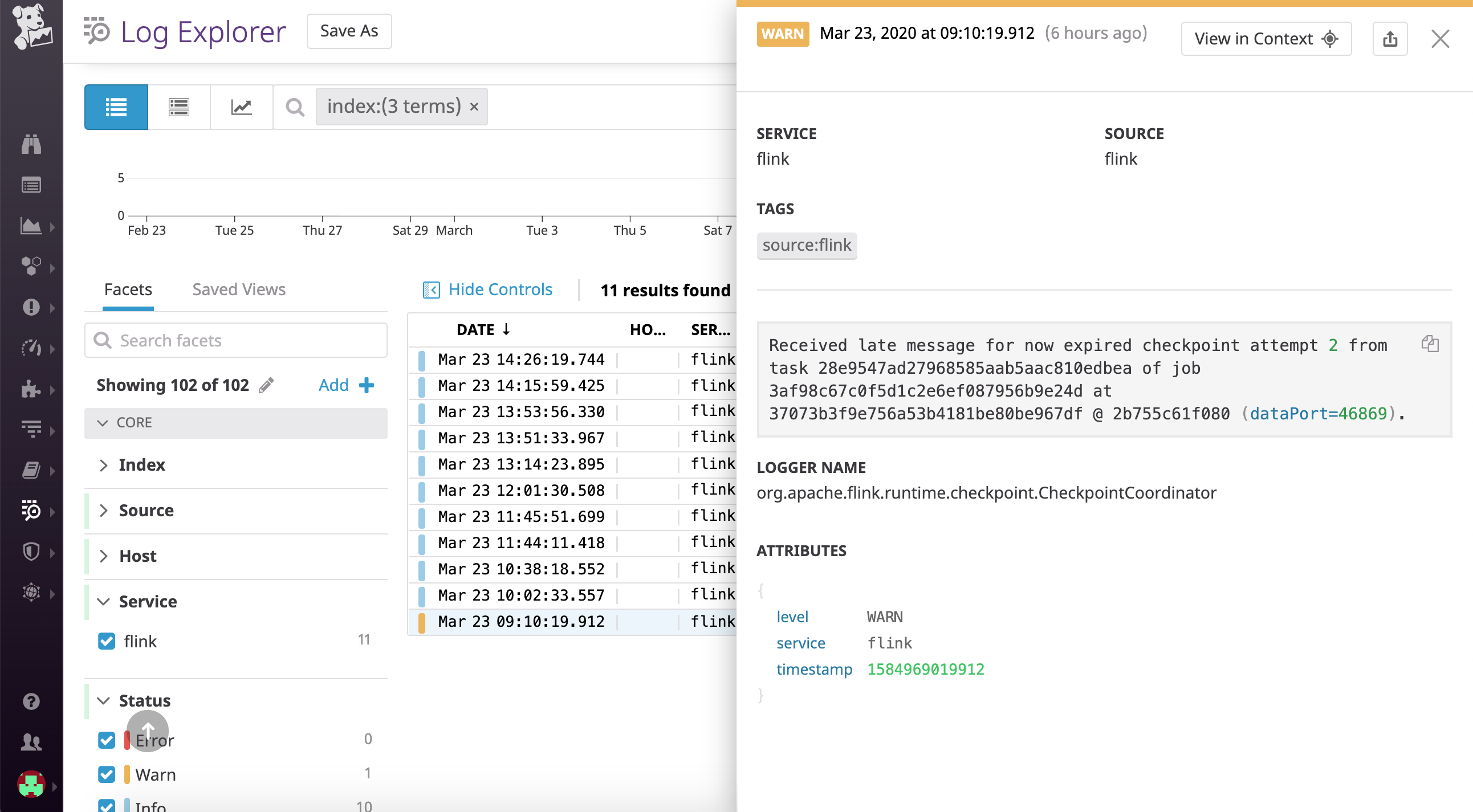Disable the Error status filter

107,740
